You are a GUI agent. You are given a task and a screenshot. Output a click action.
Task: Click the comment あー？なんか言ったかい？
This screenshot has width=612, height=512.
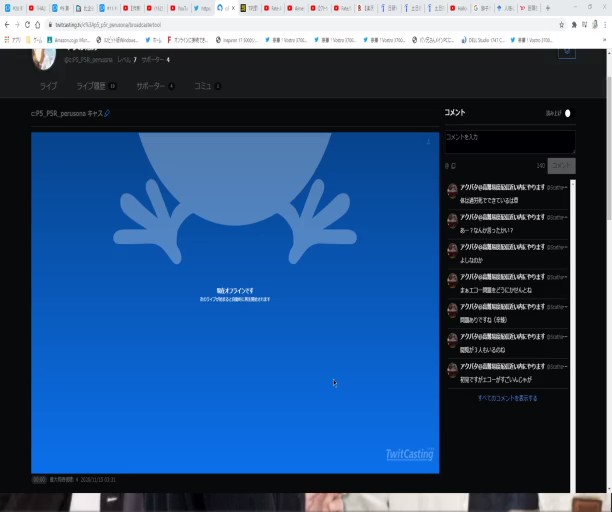pos(486,231)
